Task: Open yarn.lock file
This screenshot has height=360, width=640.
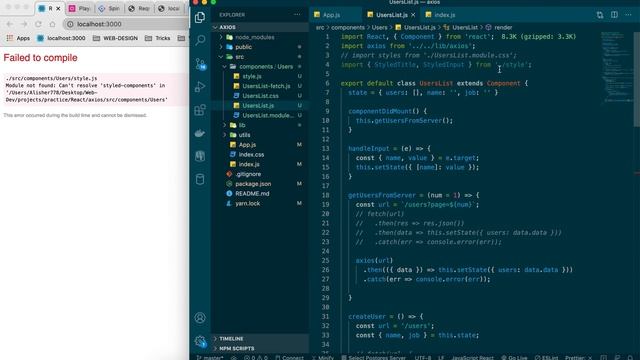Action: (260, 204)
